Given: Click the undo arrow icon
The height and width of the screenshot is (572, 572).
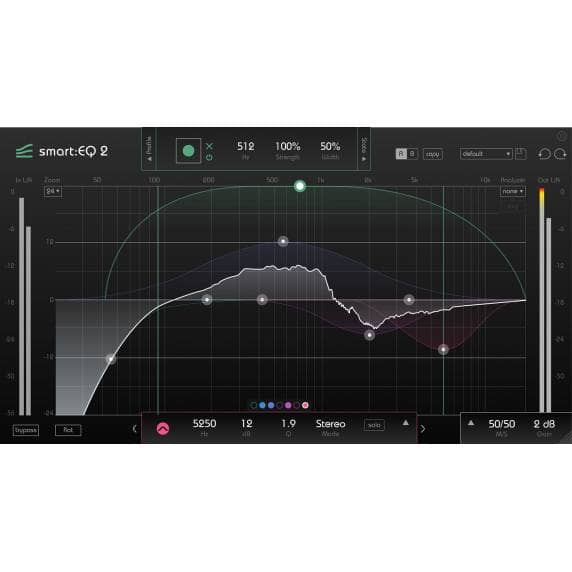Looking at the screenshot, I should [x=544, y=154].
